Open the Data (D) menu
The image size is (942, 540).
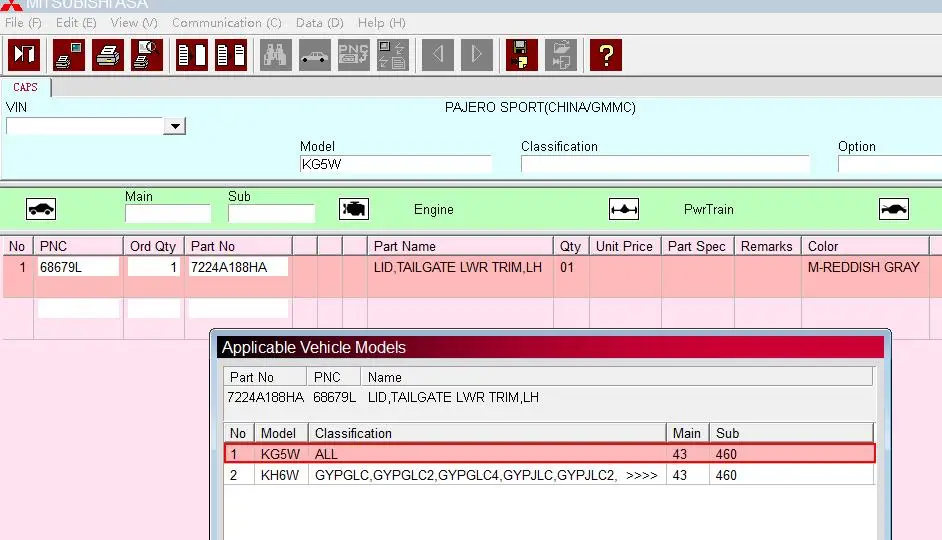(320, 23)
